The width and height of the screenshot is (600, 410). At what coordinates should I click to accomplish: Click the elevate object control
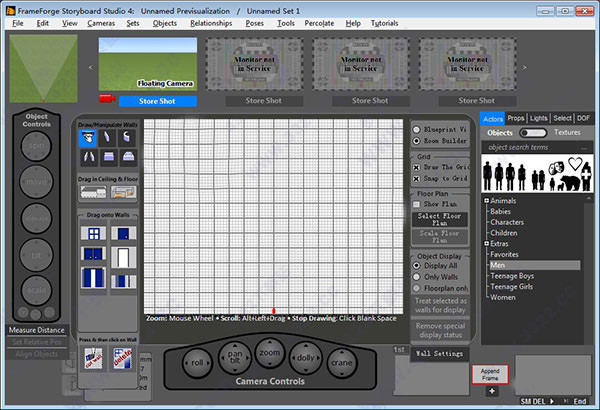(x=36, y=218)
